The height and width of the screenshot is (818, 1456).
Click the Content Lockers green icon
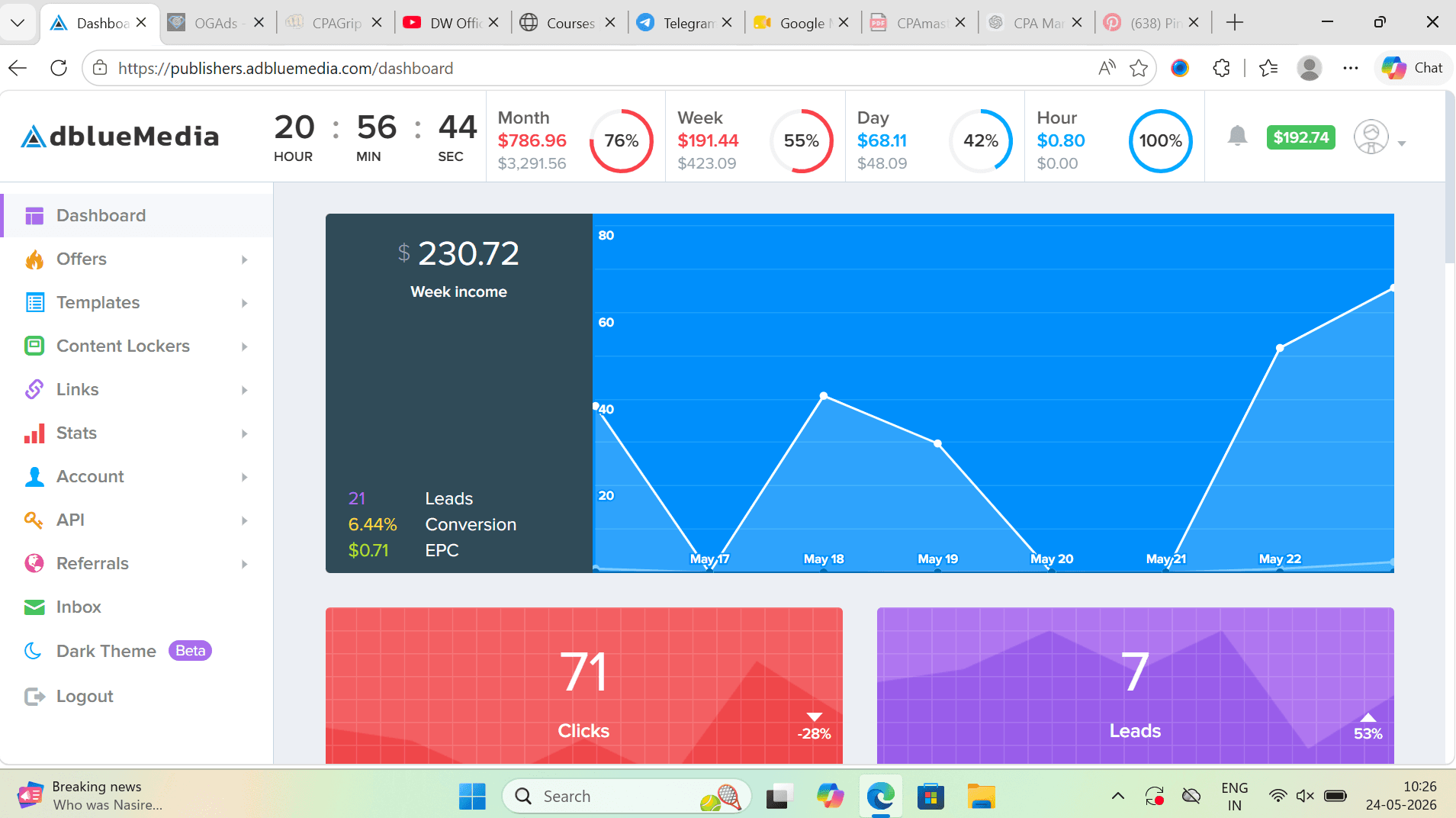tap(34, 346)
